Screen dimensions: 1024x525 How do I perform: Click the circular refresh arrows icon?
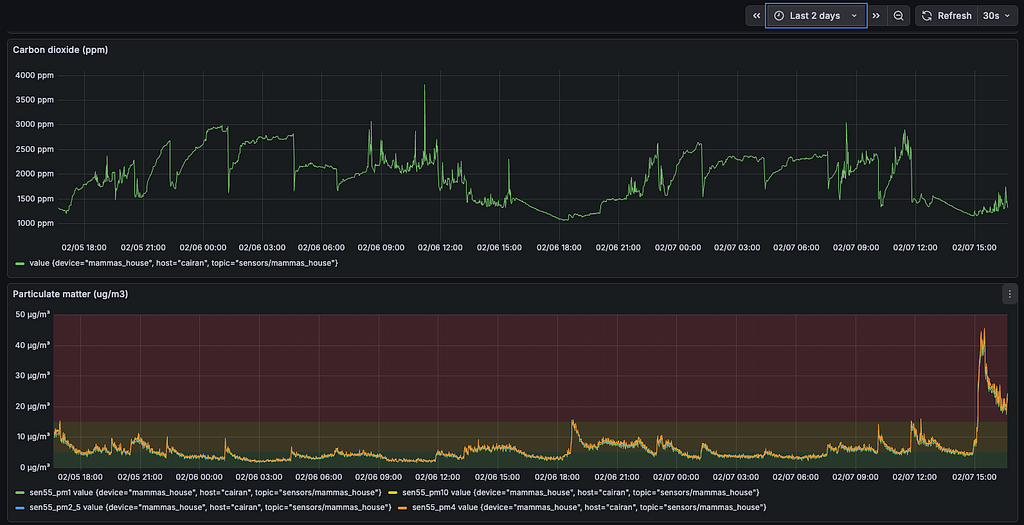tap(927, 16)
